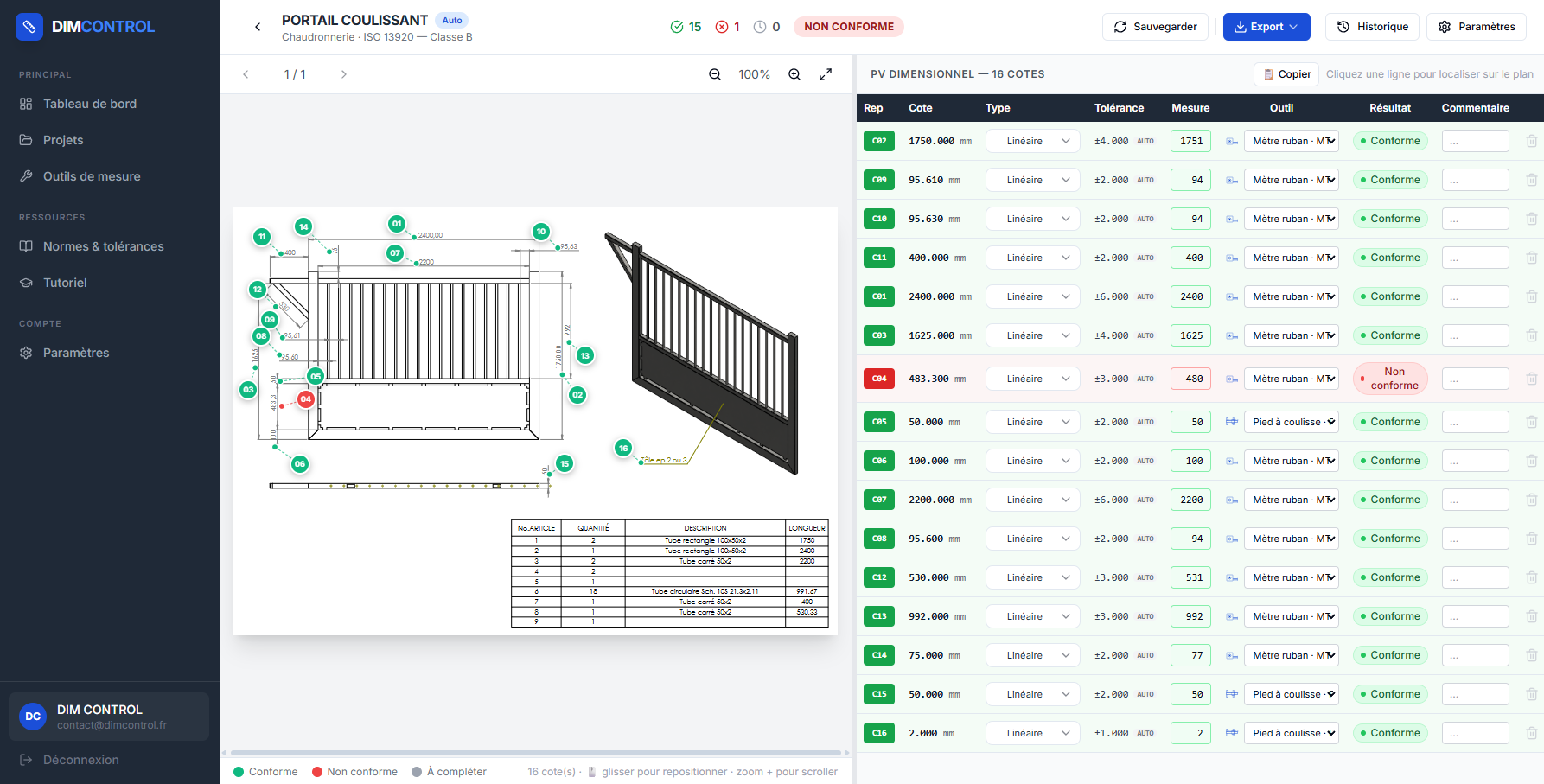Toggle AUTO tolerance for row C16
Screen dimensions: 1544x784
1145,733
